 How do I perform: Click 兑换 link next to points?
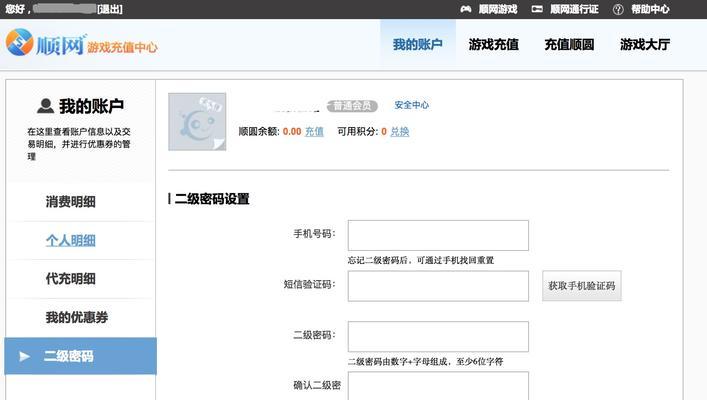click(x=399, y=131)
